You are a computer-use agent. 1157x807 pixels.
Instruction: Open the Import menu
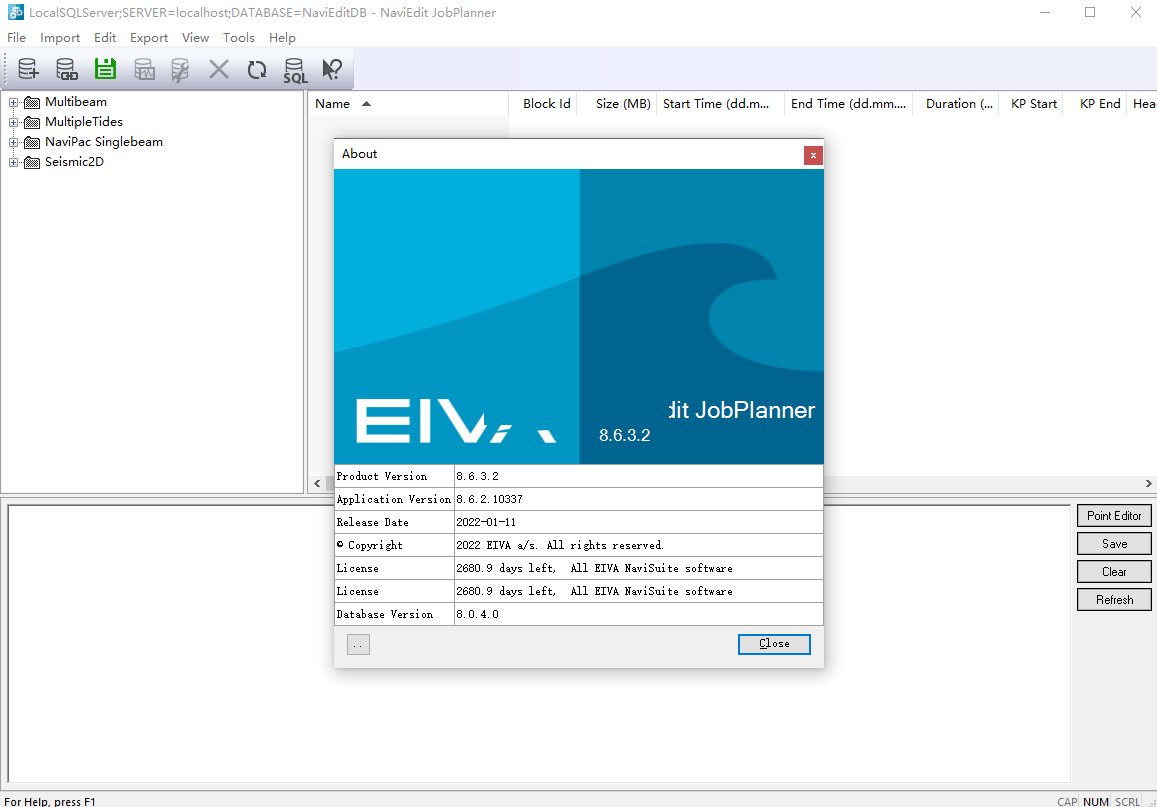click(x=60, y=37)
